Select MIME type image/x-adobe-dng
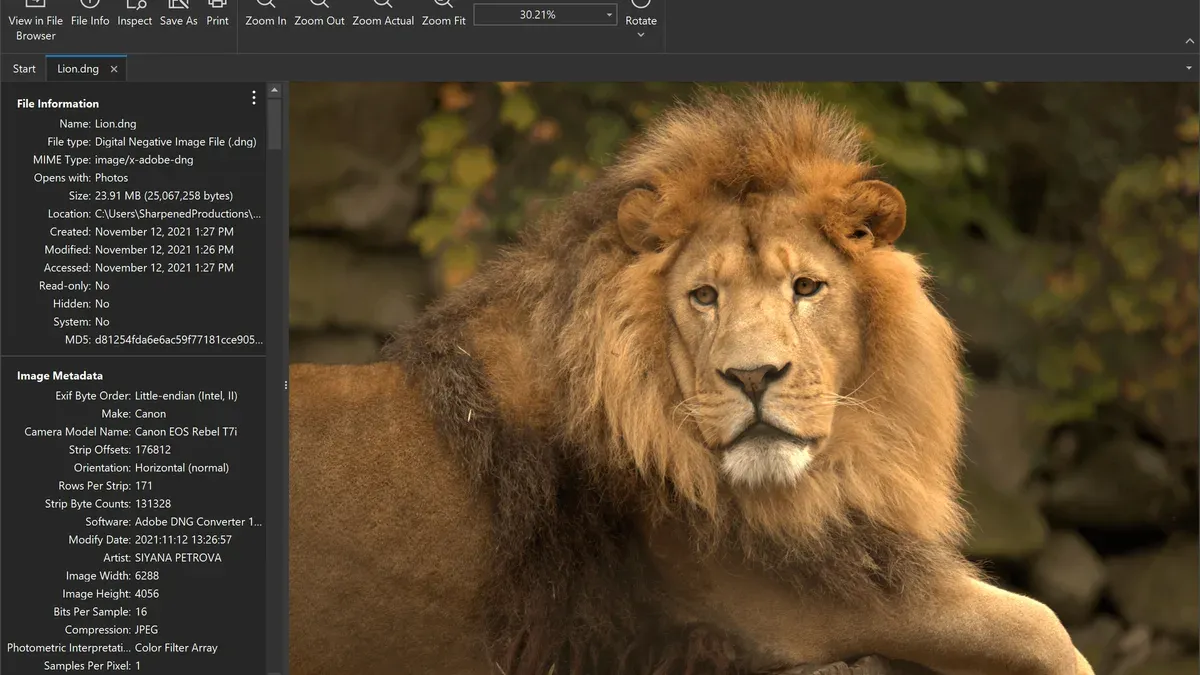Image resolution: width=1200 pixels, height=675 pixels. point(144,160)
